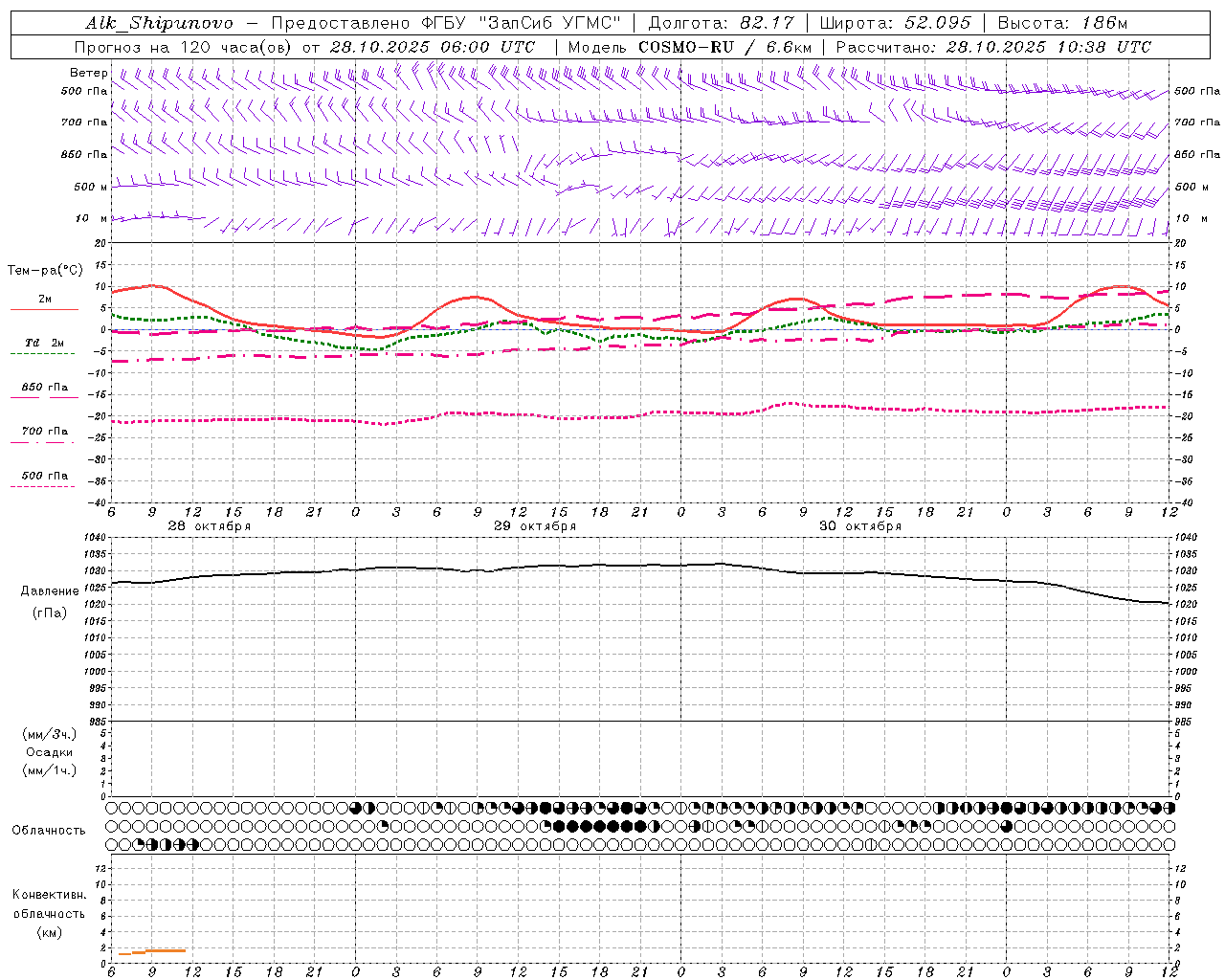This screenshot has height=980, width=1225.
Task: Click the 29 октября date label
Action: [x=535, y=526]
